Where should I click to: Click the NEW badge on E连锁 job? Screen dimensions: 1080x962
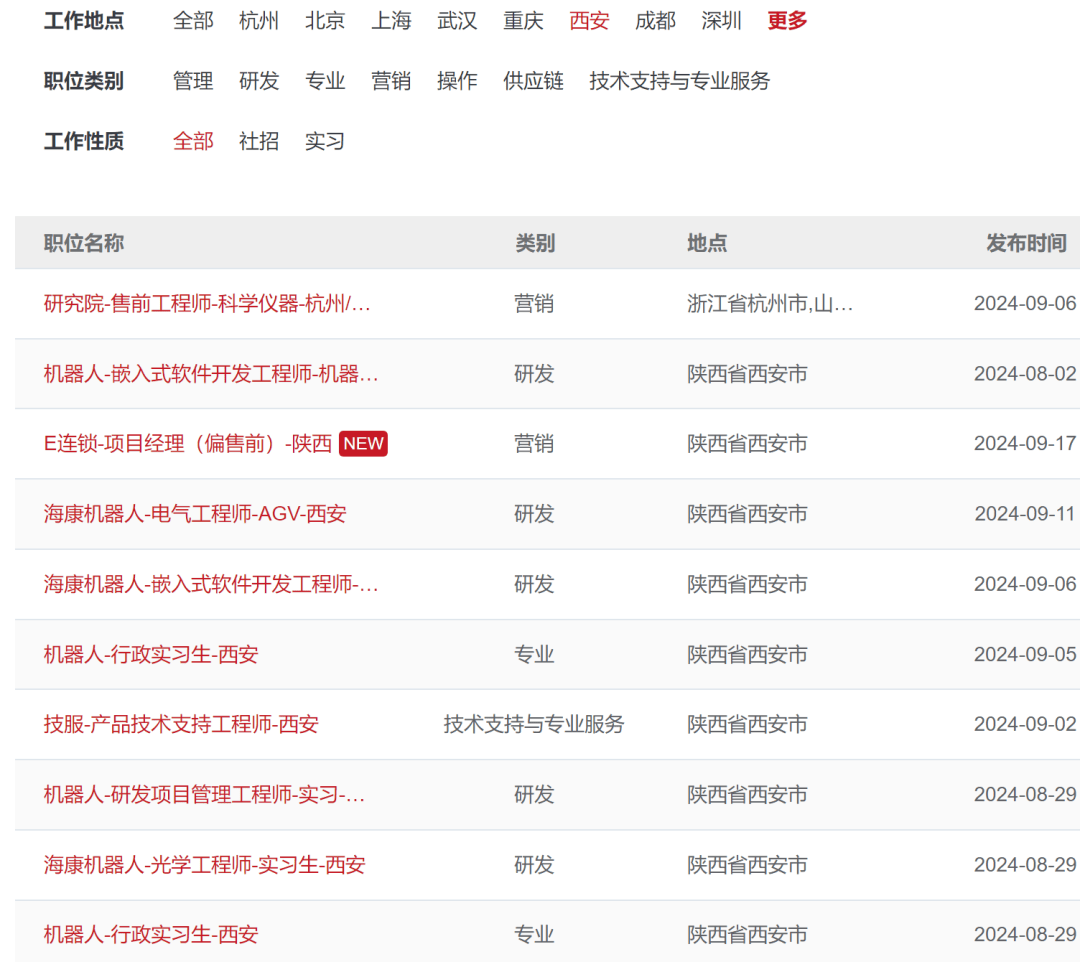(363, 443)
